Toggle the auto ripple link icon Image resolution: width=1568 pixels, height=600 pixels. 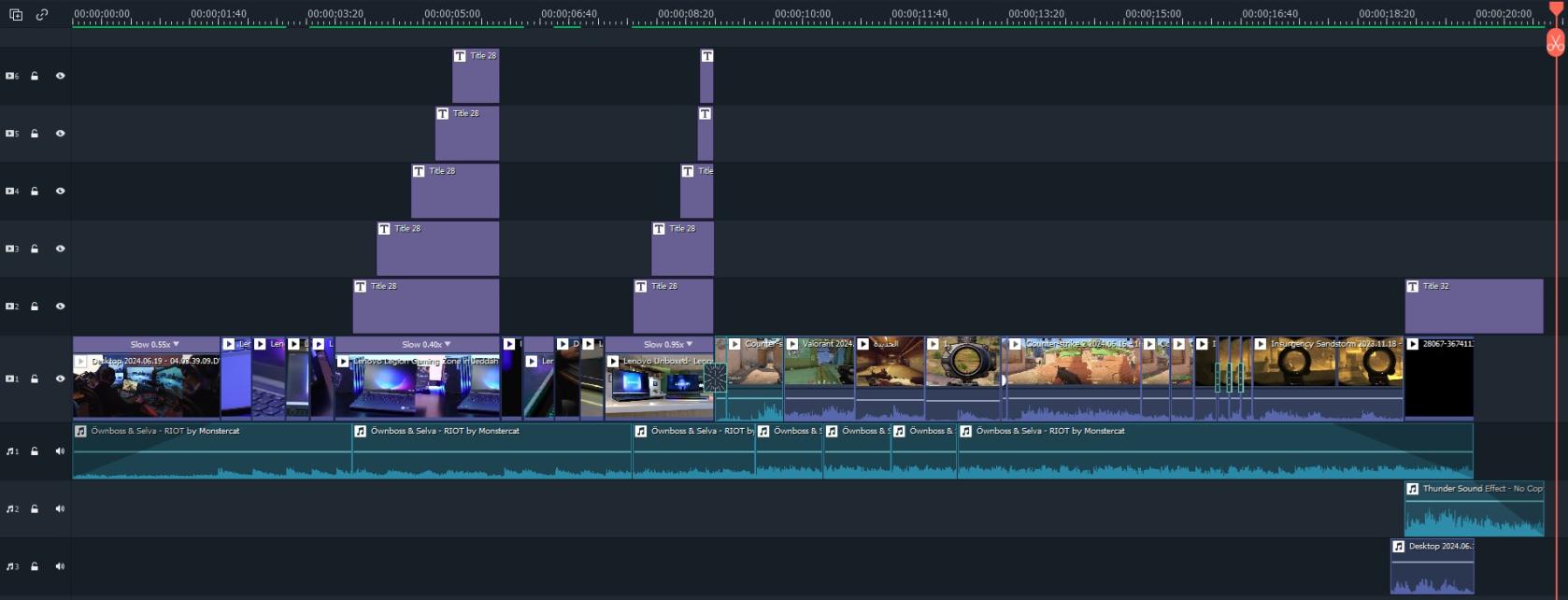(x=42, y=15)
